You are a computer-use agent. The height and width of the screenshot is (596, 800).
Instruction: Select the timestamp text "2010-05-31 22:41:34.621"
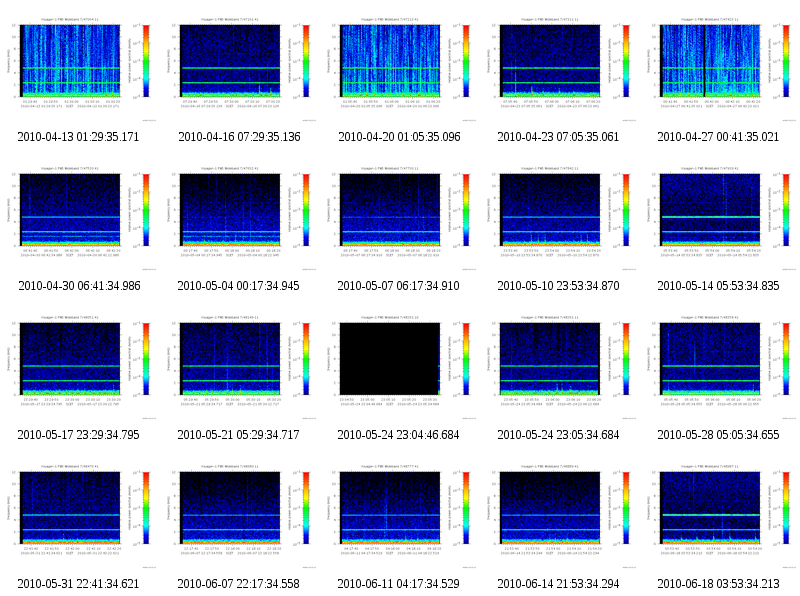point(79,584)
